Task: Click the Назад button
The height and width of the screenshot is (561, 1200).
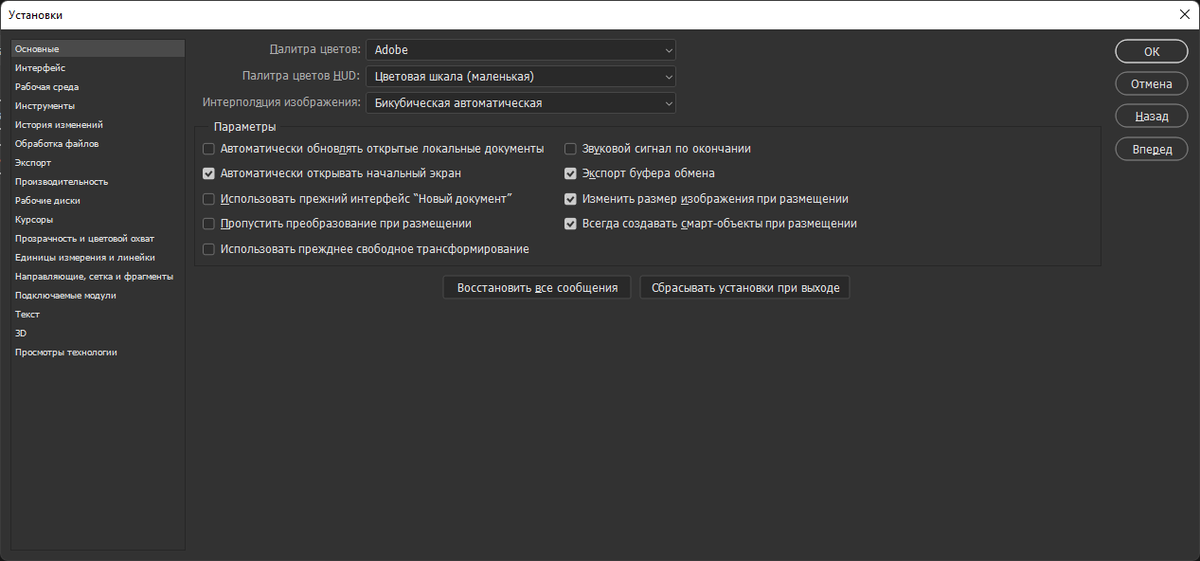Action: click(x=1151, y=117)
